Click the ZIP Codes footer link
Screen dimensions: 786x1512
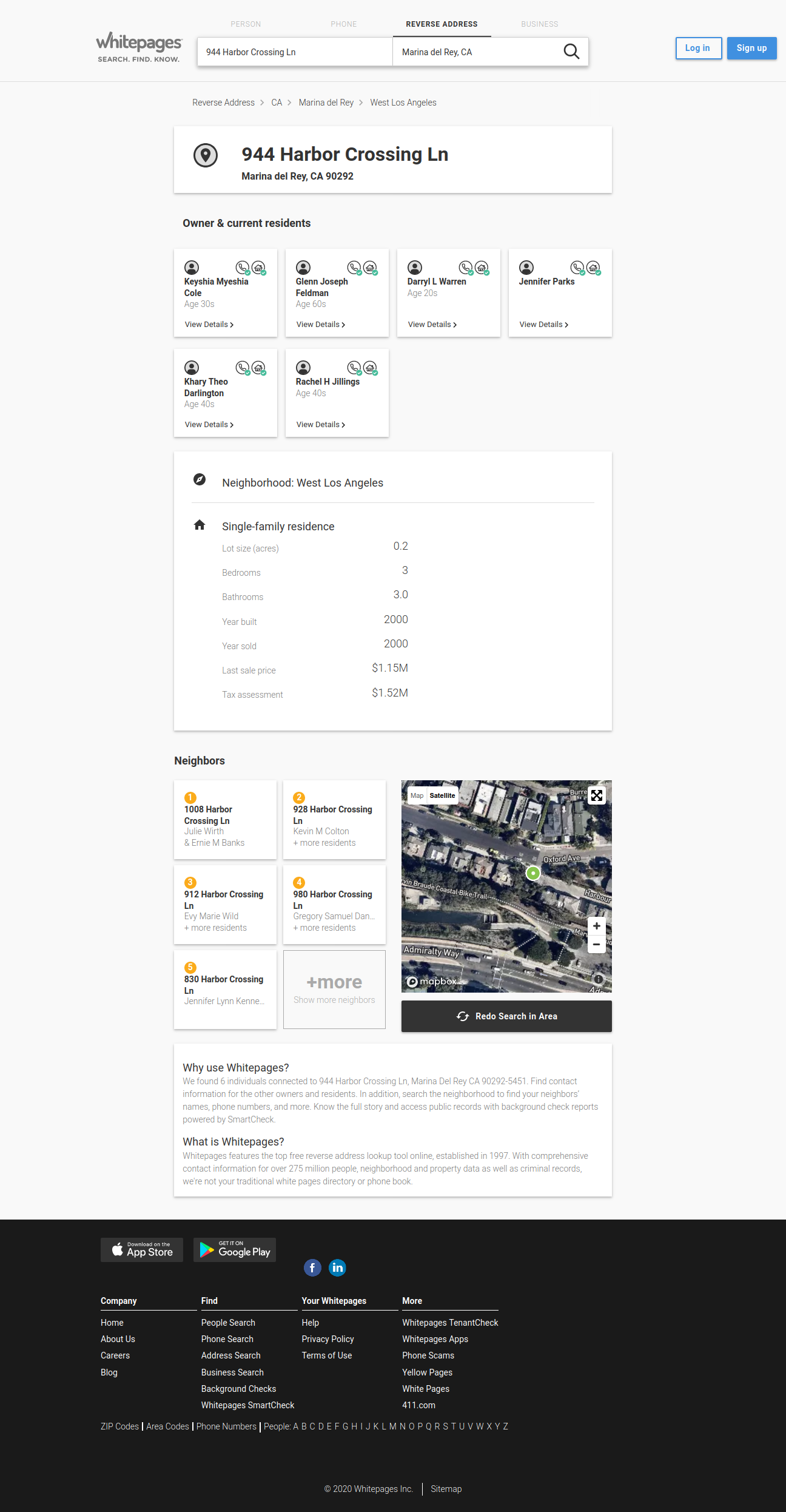pos(119,1426)
